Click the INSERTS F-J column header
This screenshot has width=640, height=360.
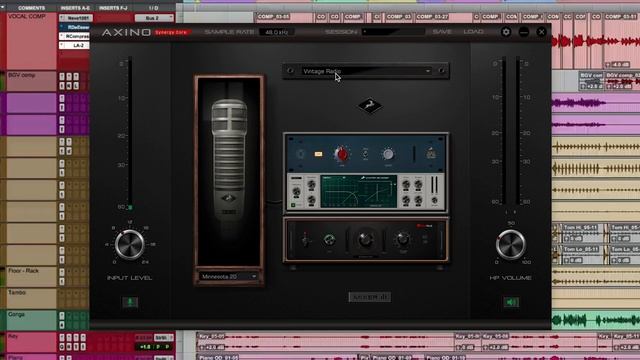tap(113, 8)
